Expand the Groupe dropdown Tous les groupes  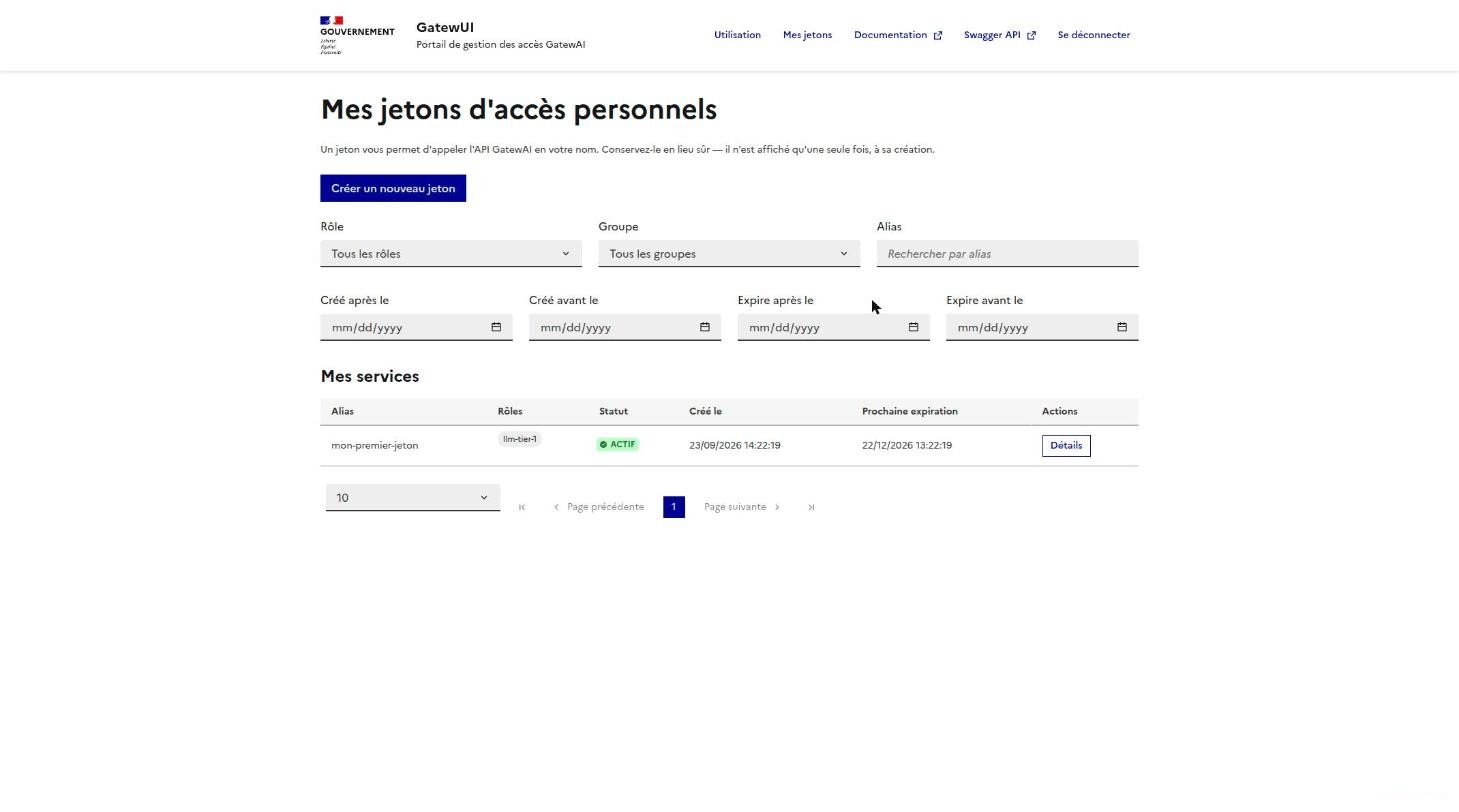click(729, 254)
